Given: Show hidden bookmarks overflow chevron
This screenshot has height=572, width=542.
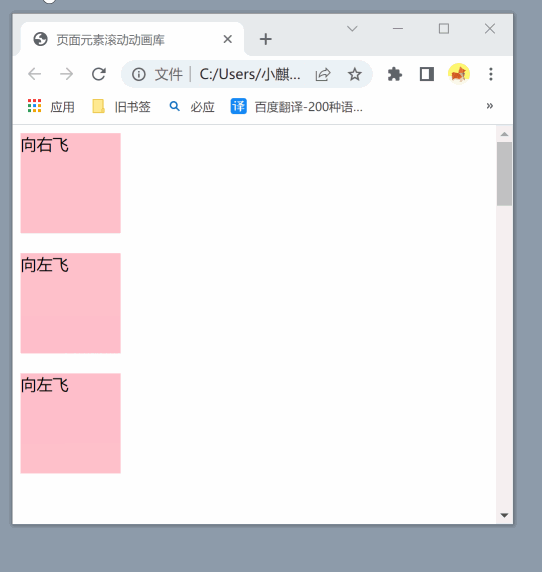Looking at the screenshot, I should (490, 106).
